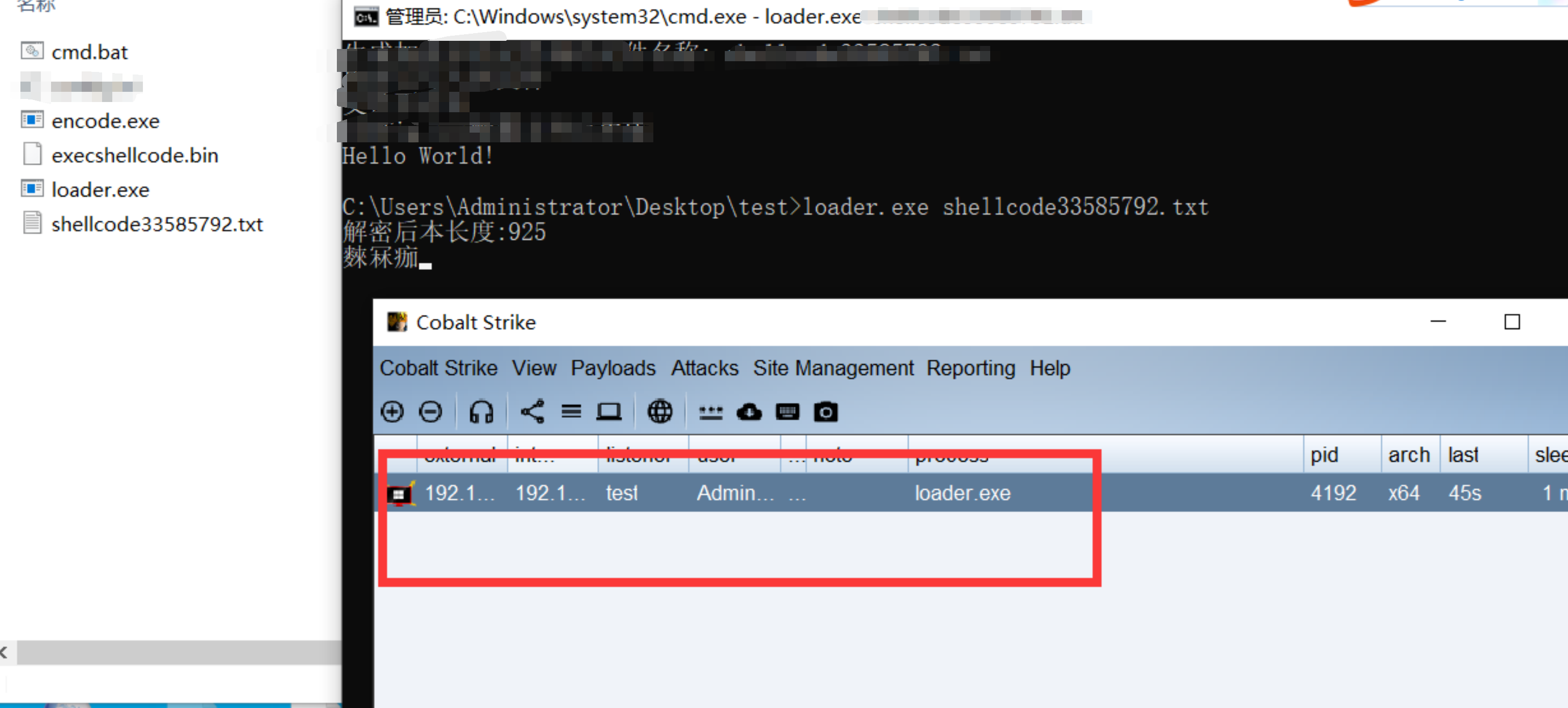Open the Reporting menu
This screenshot has height=708, width=1568.
(970, 368)
